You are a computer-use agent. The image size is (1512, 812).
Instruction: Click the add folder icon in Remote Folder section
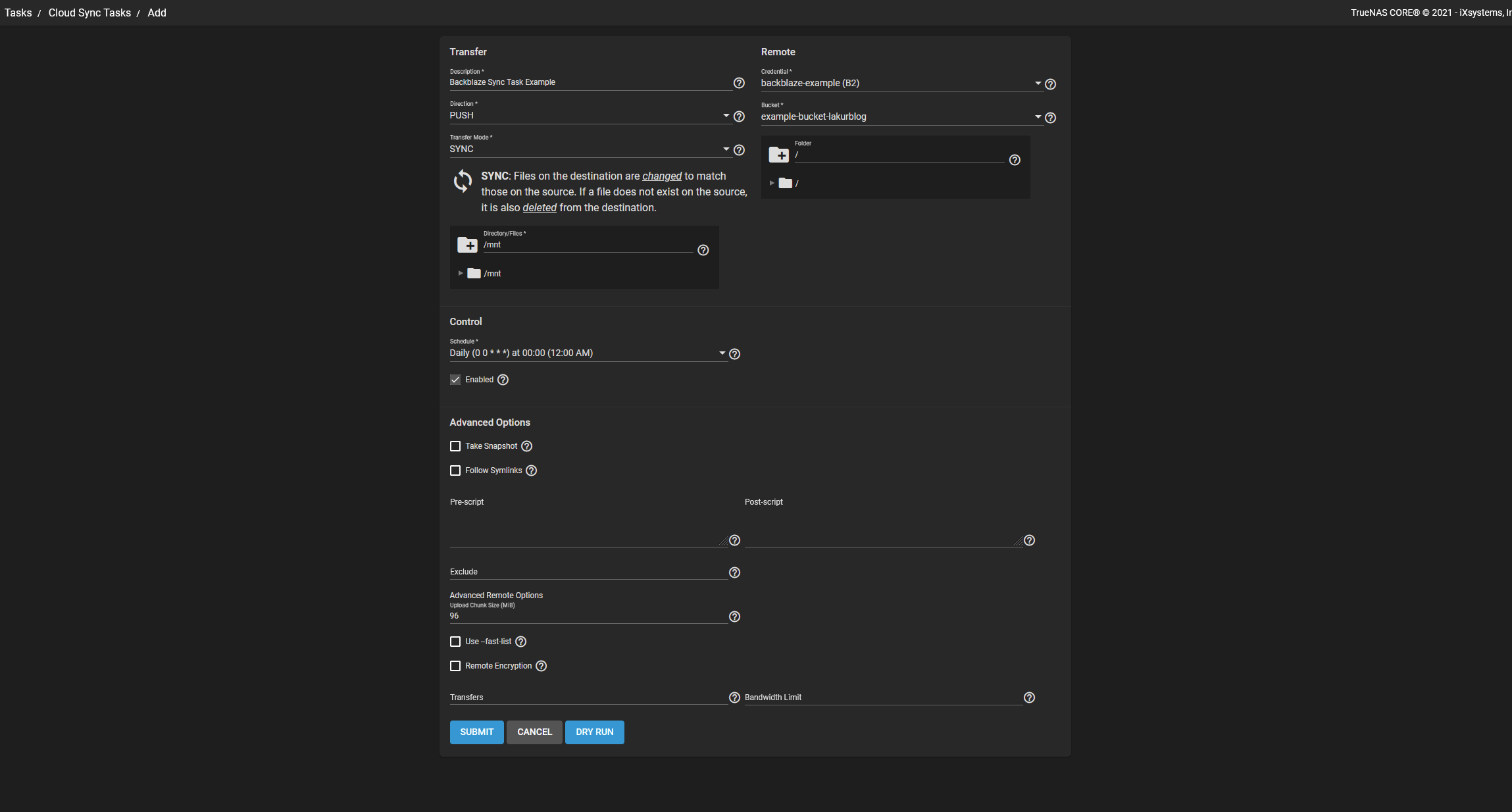780,155
